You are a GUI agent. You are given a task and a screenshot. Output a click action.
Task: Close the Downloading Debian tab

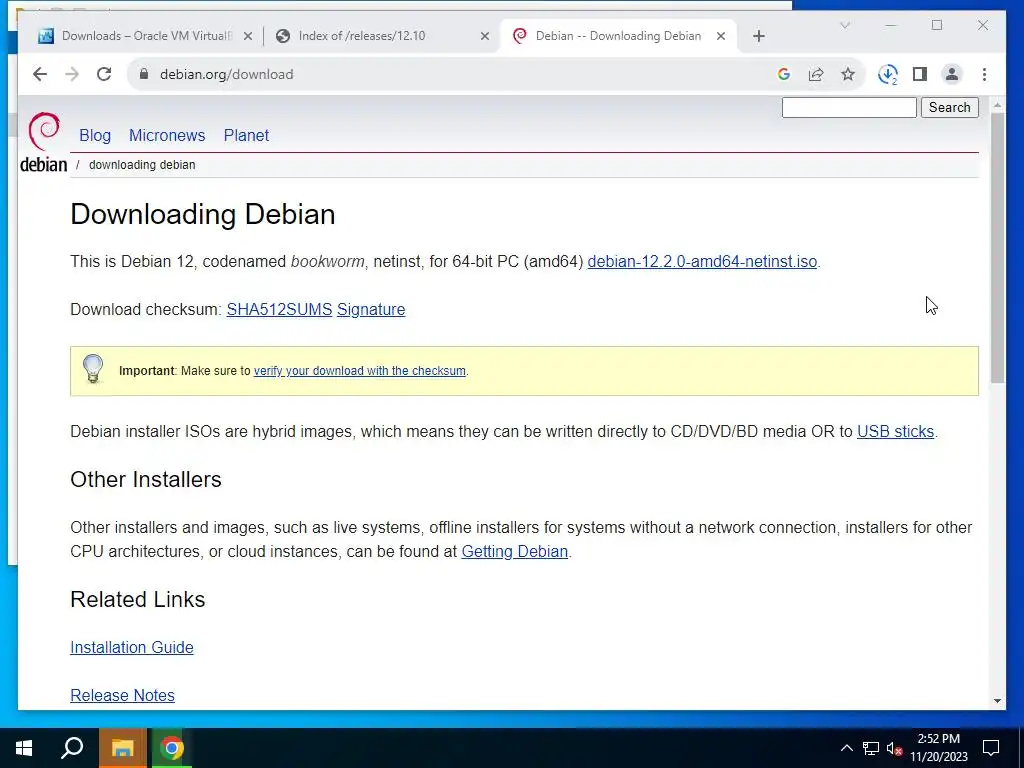tap(721, 37)
